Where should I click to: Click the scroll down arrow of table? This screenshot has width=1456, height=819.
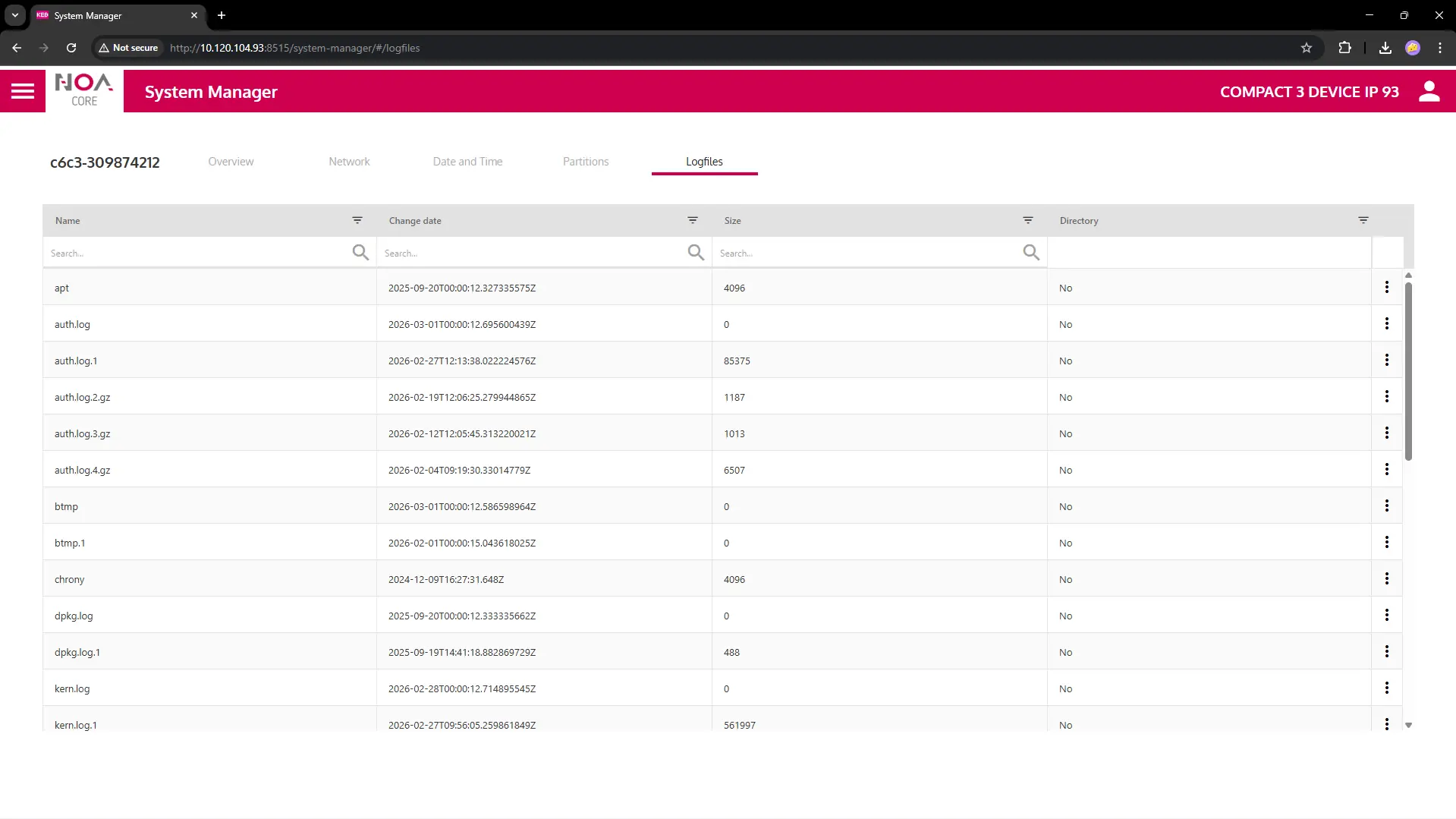pos(1408,726)
